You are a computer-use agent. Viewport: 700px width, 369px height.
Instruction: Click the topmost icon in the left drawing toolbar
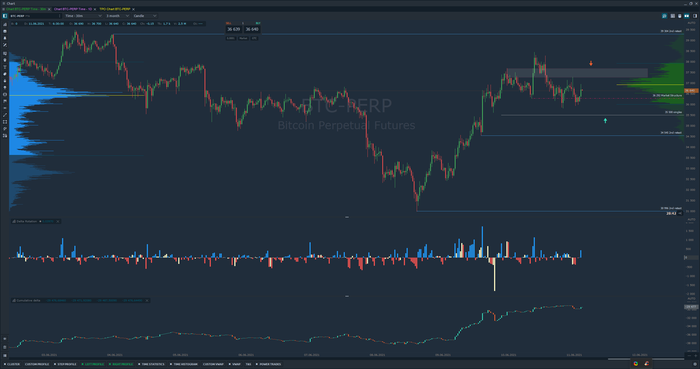5,25
